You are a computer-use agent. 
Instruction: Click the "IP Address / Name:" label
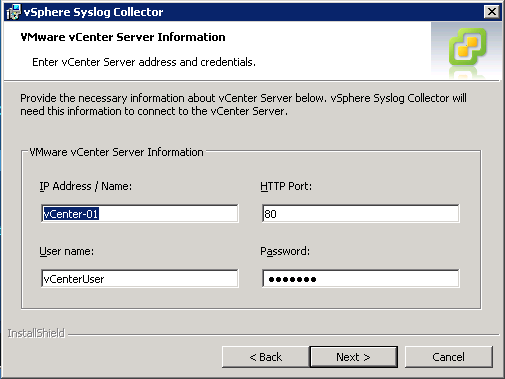click(x=86, y=186)
